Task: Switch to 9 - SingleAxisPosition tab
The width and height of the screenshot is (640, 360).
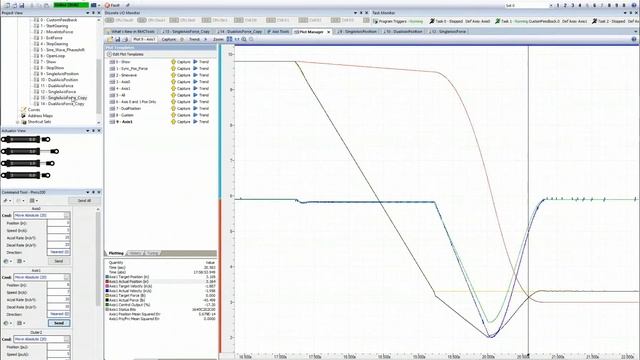Action: pos(357,31)
